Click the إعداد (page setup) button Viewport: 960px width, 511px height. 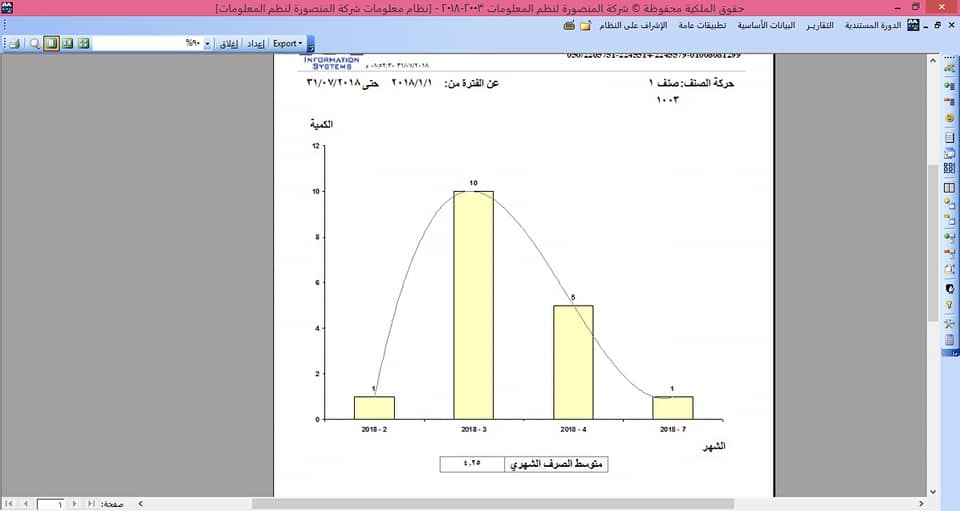click(x=256, y=43)
